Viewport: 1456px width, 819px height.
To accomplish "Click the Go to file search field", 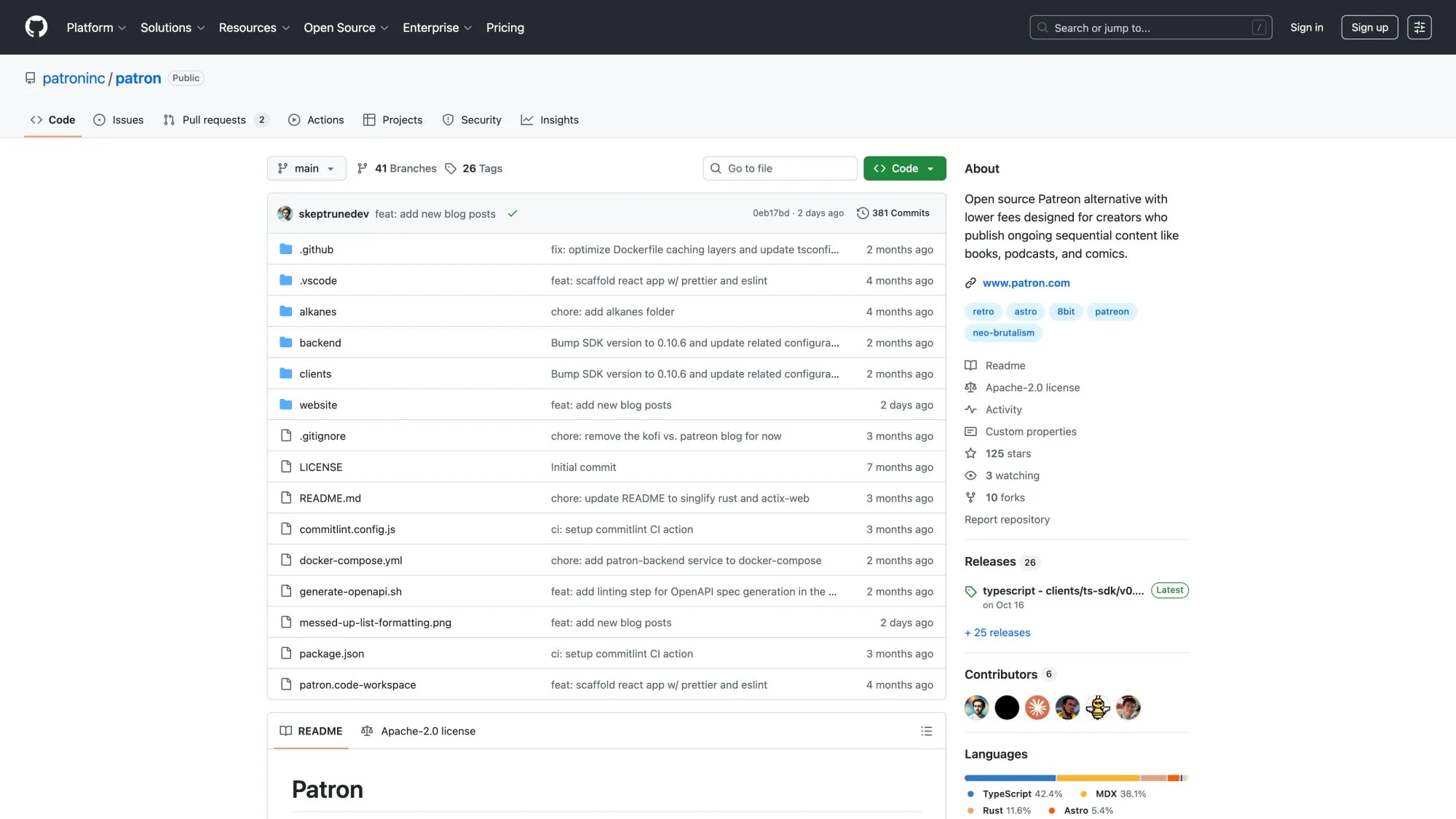I will coord(780,168).
